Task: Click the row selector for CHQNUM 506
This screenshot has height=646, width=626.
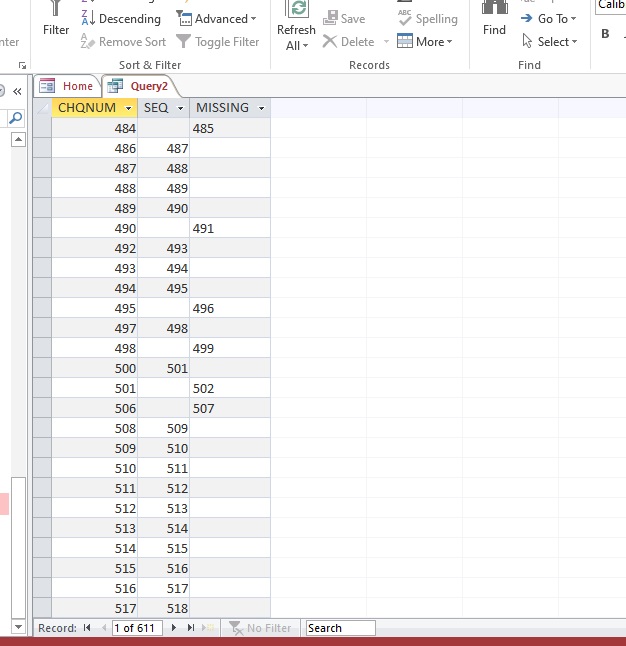Action: click(x=42, y=408)
